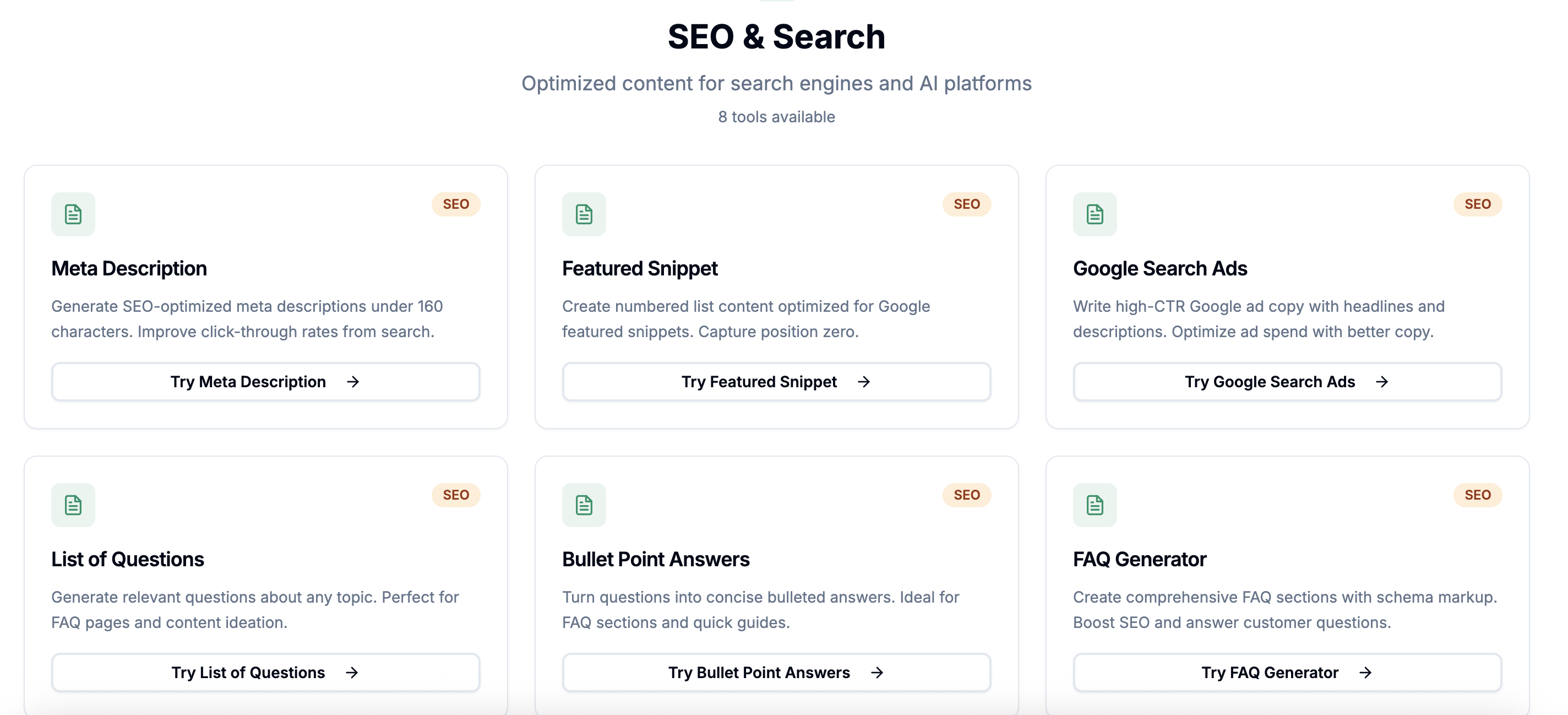The image size is (1568, 715).
Task: Click the Google Search Ads document icon
Action: (1095, 214)
